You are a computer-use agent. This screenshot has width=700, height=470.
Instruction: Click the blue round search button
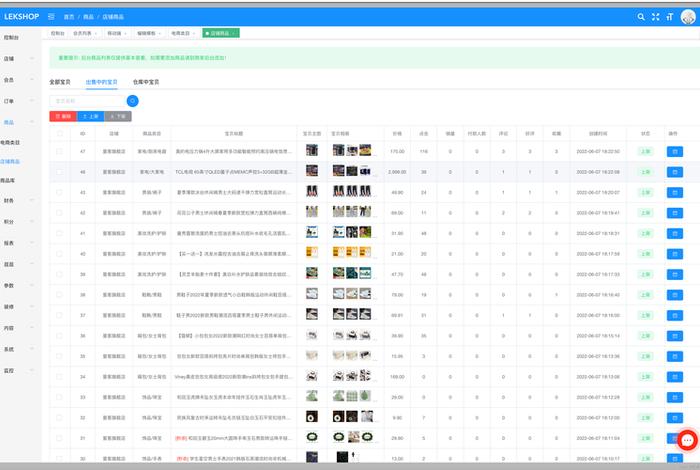[x=132, y=100]
